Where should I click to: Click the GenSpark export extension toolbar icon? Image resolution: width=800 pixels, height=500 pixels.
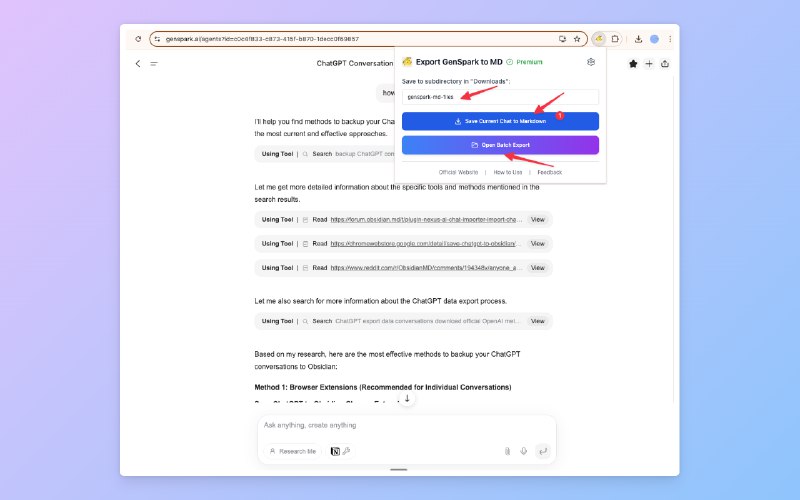598,39
